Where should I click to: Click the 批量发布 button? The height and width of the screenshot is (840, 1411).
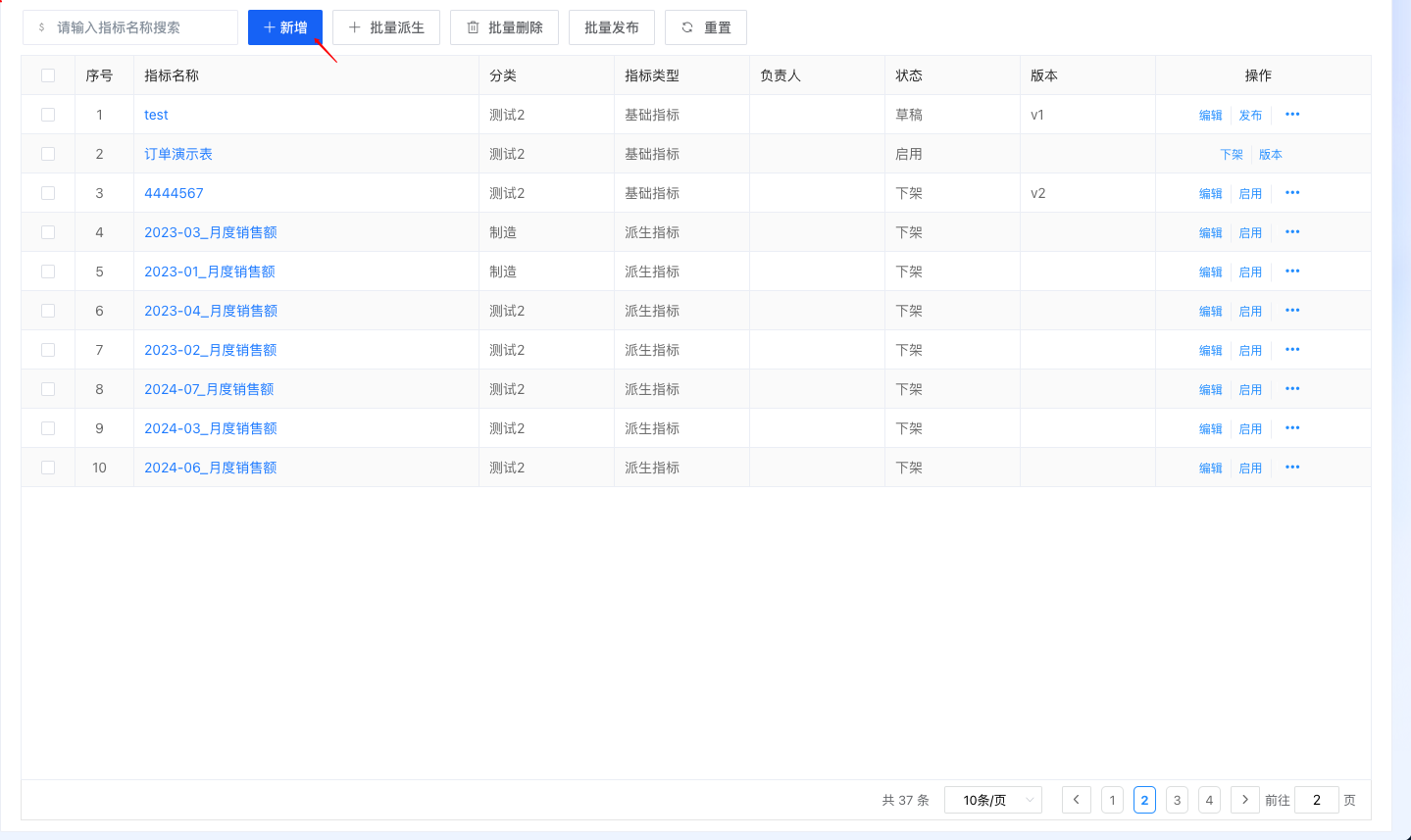(611, 27)
